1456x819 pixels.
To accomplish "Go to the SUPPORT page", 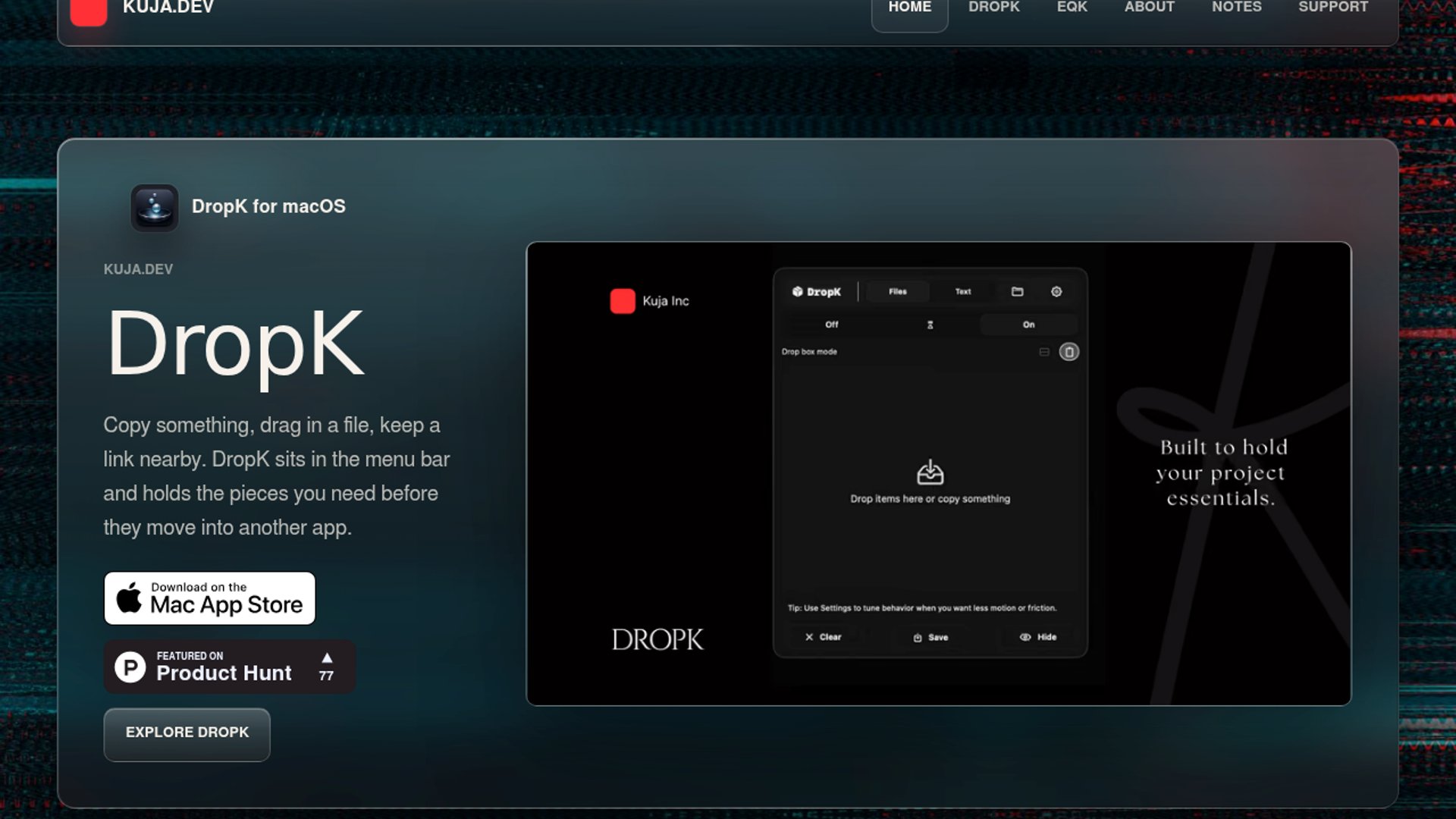I will (x=1333, y=8).
